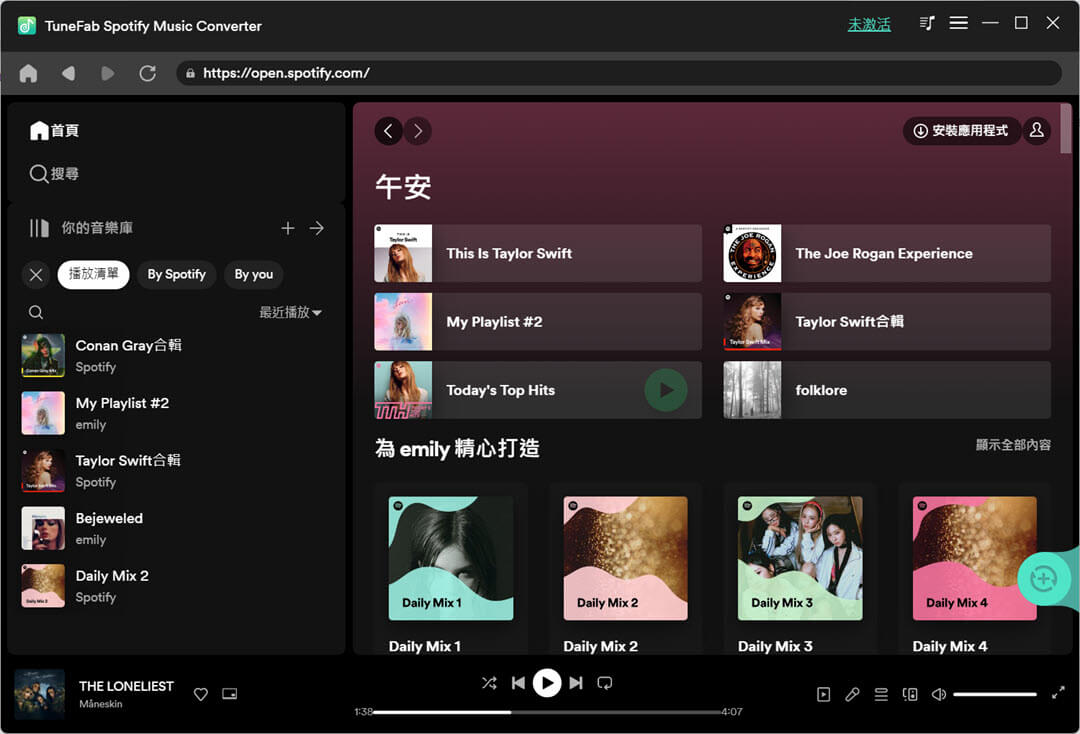Go forward with Spotify right chevron
The image size is (1080, 734).
point(418,131)
